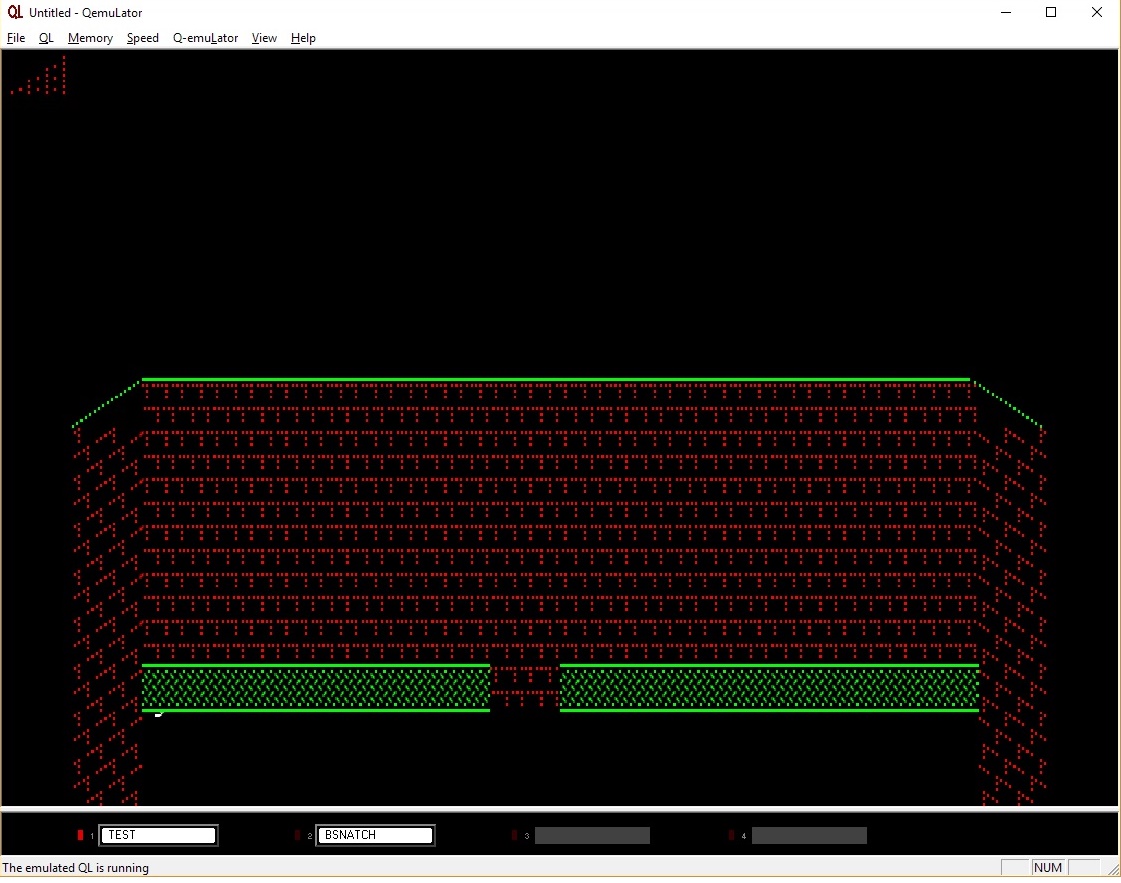Screen dimensions: 1121x883
Task: Click the window resize grip at the corner
Action: tap(1113, 869)
